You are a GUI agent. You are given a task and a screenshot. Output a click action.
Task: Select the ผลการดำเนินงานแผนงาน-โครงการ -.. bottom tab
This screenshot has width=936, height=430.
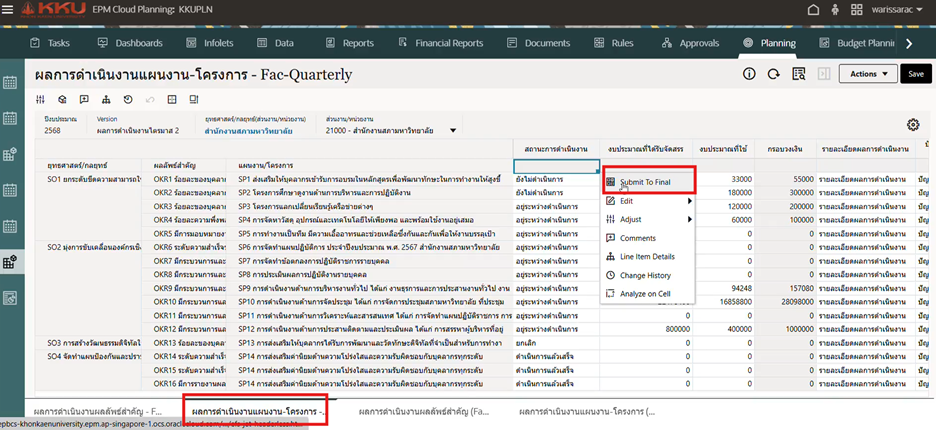click(x=258, y=412)
